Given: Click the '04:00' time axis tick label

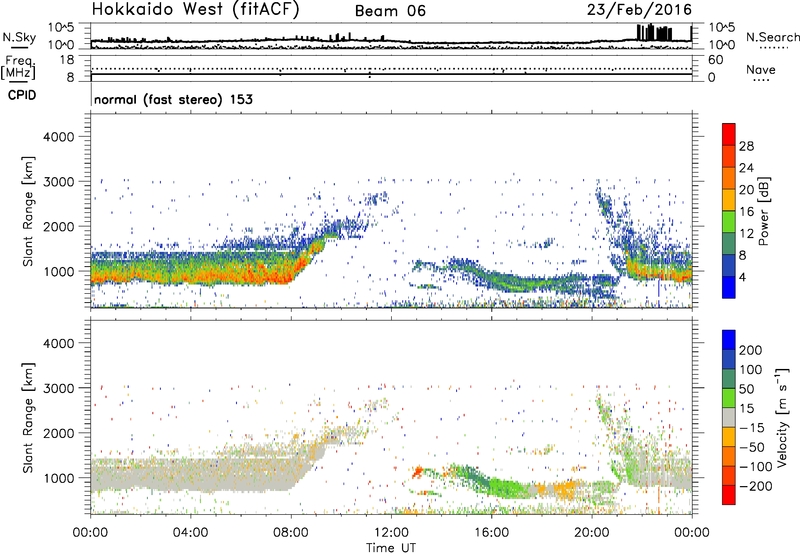Looking at the screenshot, I should 191,533.
